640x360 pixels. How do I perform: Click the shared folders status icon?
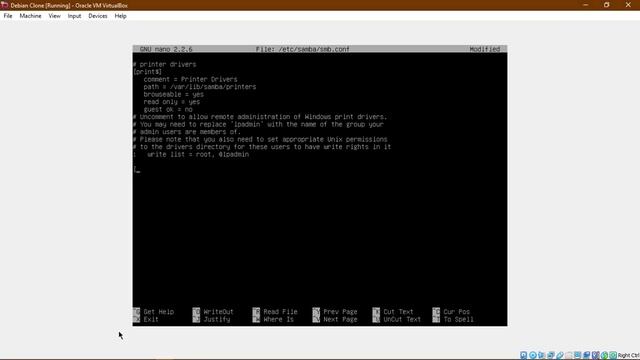point(569,355)
